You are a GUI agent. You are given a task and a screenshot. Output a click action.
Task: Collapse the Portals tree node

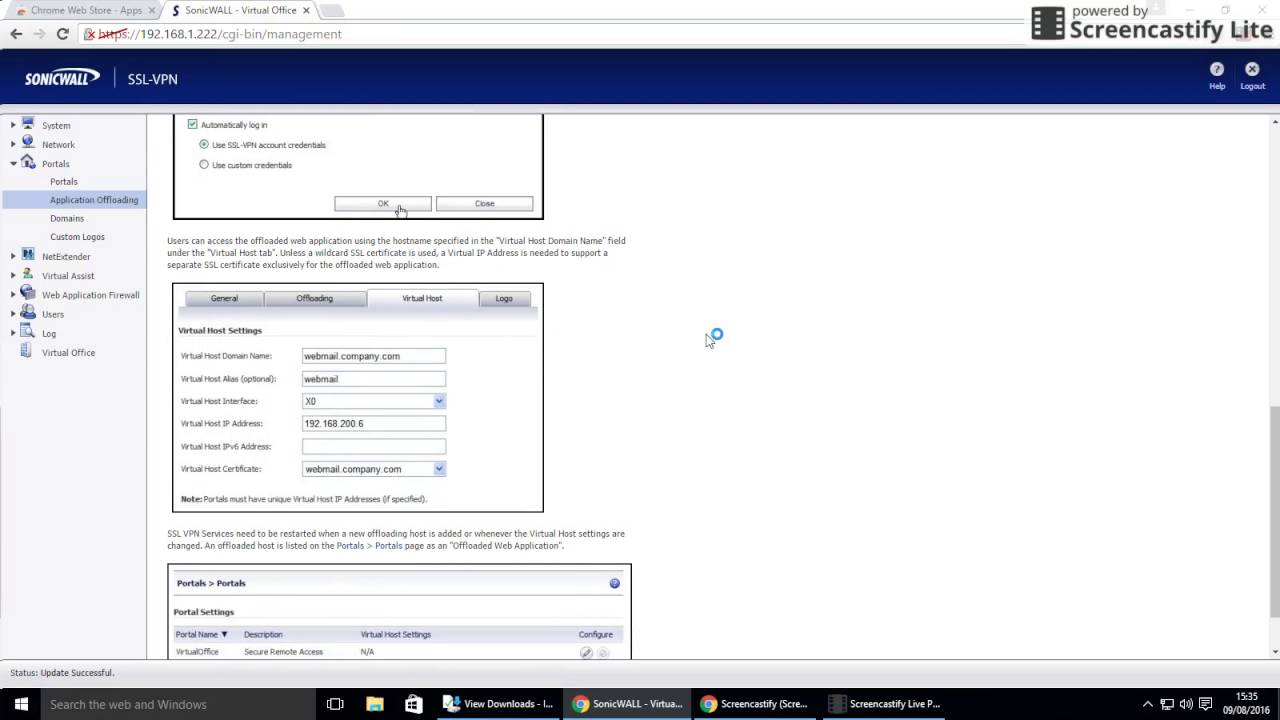click(13, 163)
